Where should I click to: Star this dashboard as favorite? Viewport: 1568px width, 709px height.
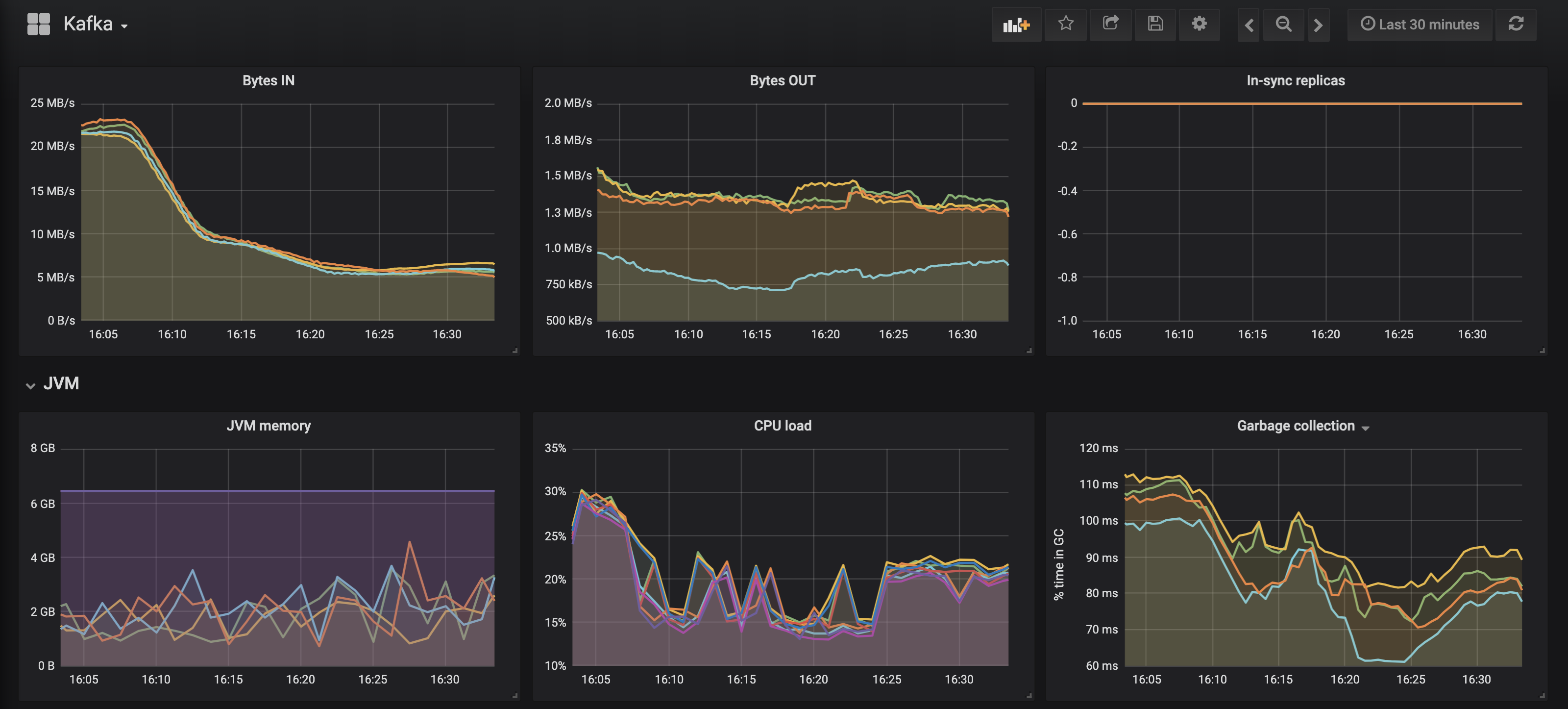coord(1065,24)
